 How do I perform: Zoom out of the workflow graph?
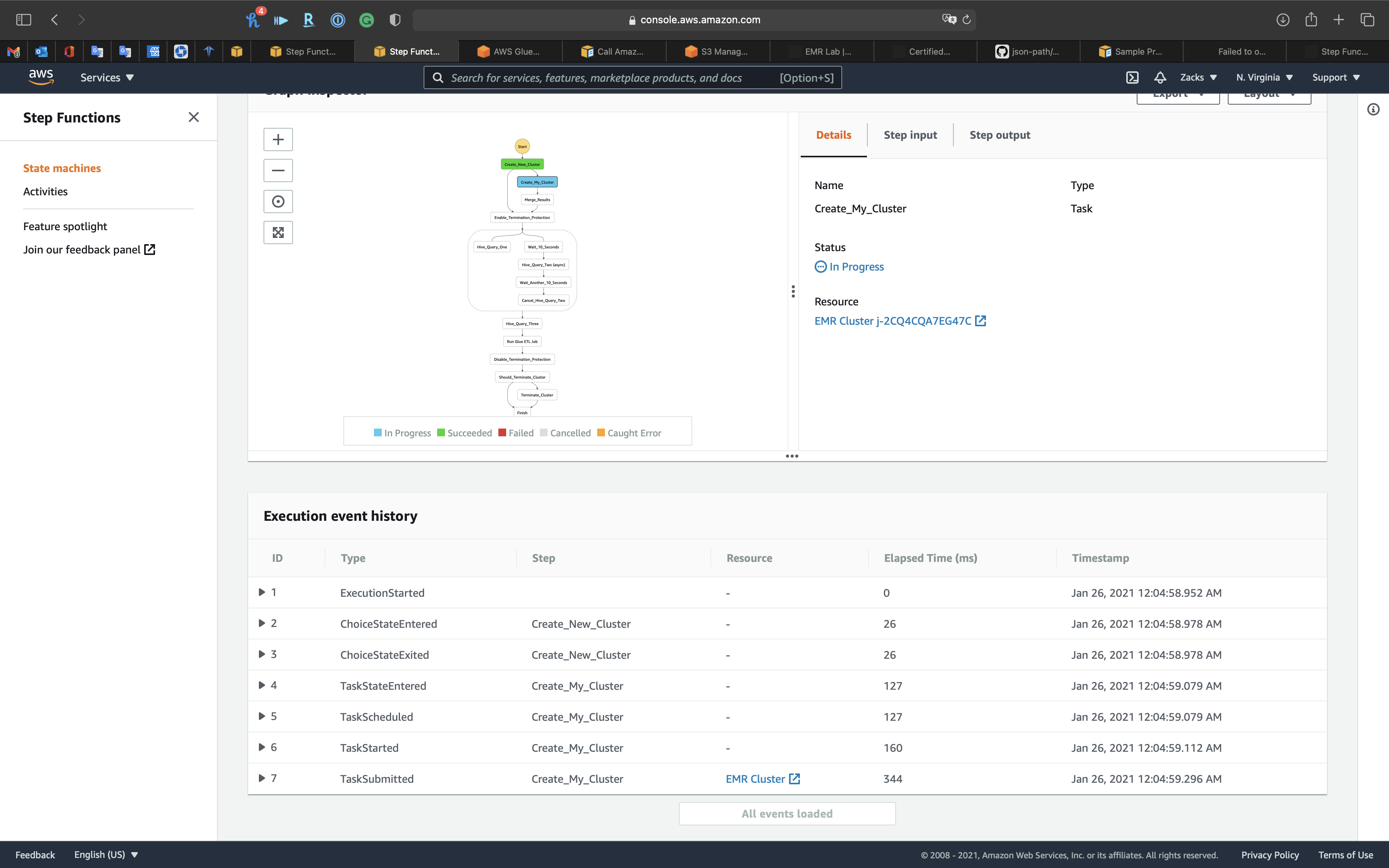coord(278,170)
